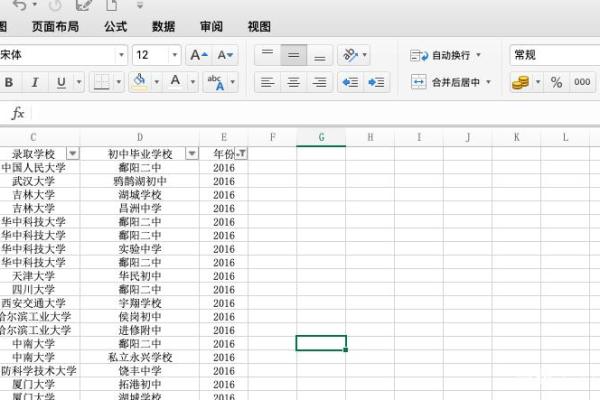Click the cell 昌洲中学
The height and width of the screenshot is (400, 600).
[140, 208]
